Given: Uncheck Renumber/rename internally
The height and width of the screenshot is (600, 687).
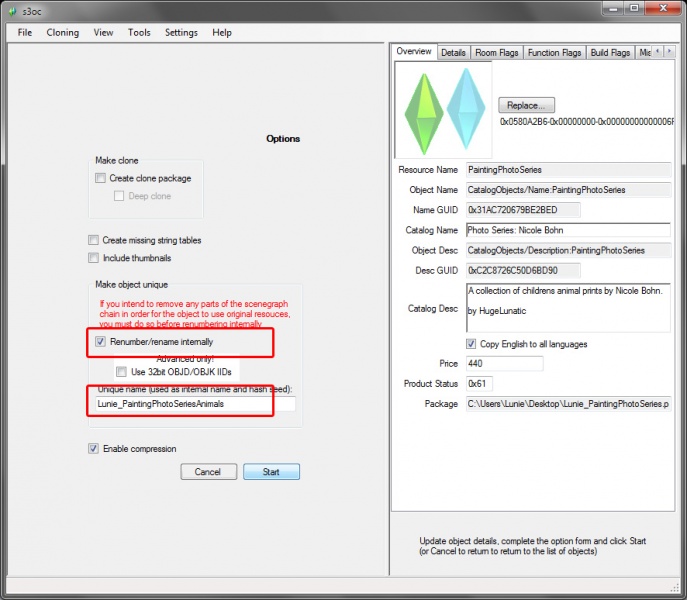Looking at the screenshot, I should coord(100,342).
